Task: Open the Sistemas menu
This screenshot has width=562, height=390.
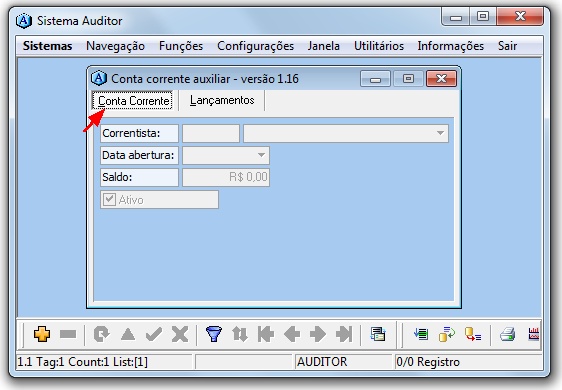Action: [47, 46]
